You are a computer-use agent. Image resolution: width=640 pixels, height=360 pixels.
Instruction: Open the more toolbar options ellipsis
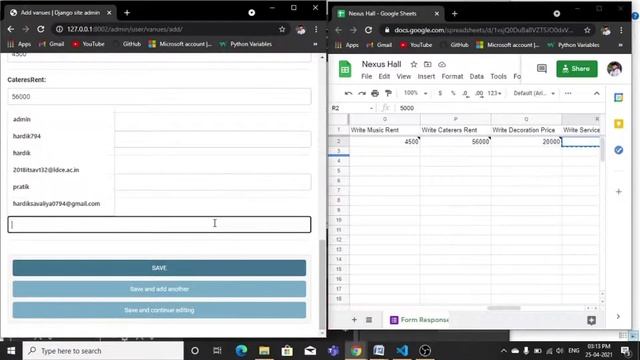click(x=568, y=93)
